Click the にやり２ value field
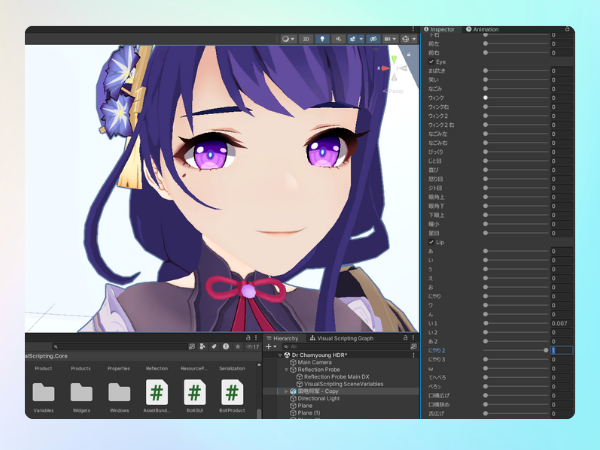600x450 pixels. pos(562,351)
